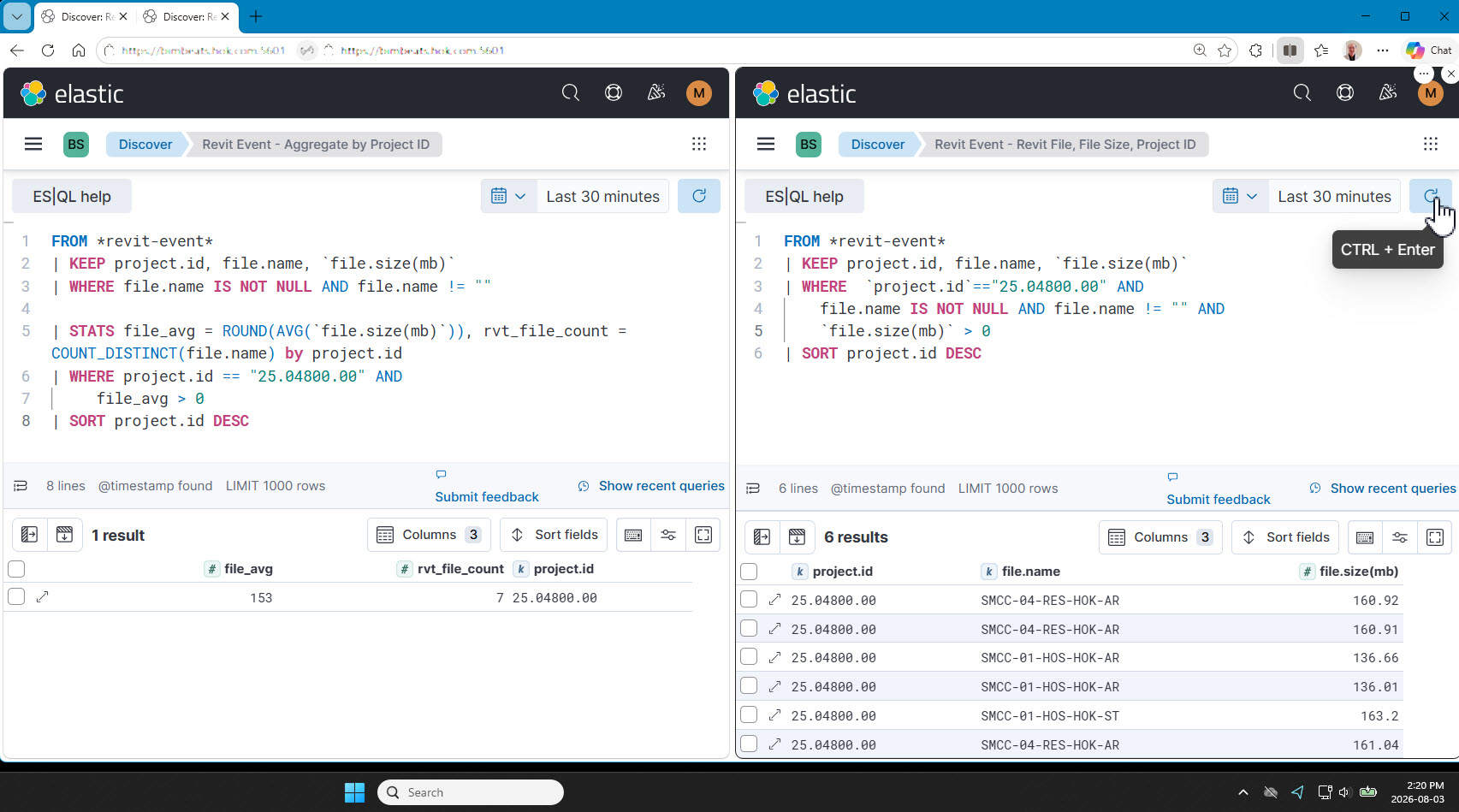
Task: Open Last 30 minutes picker in right pane
Action: (x=1335, y=196)
